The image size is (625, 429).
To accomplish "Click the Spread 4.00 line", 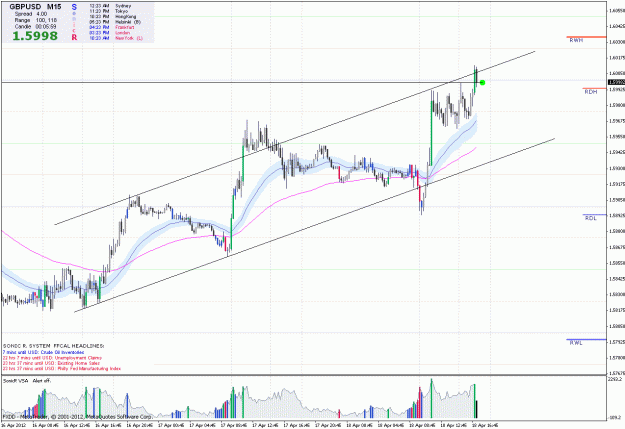I will click(x=31, y=14).
